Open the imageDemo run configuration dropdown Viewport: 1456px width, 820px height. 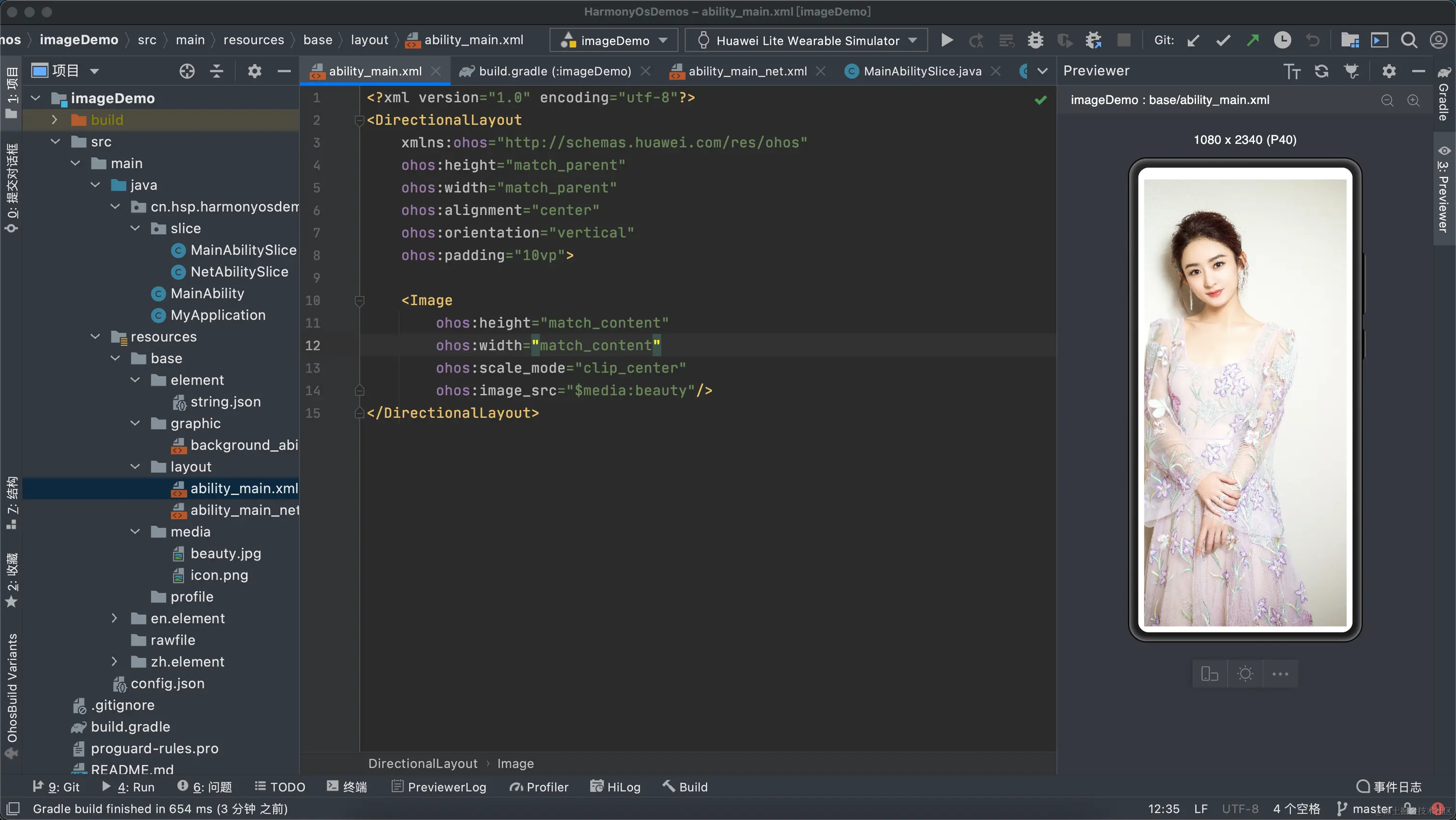[x=614, y=40]
